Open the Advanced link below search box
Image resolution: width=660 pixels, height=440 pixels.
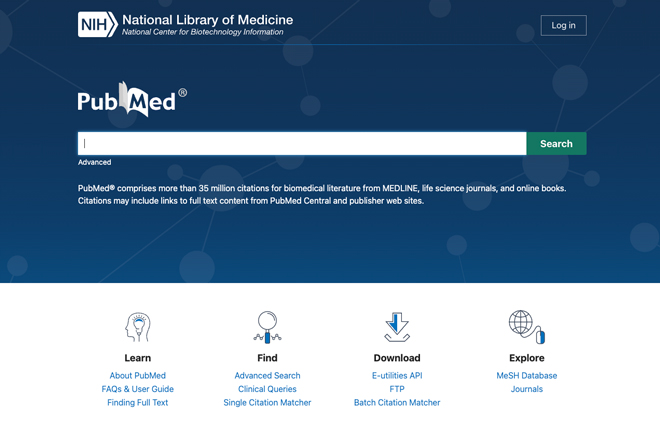(95, 162)
